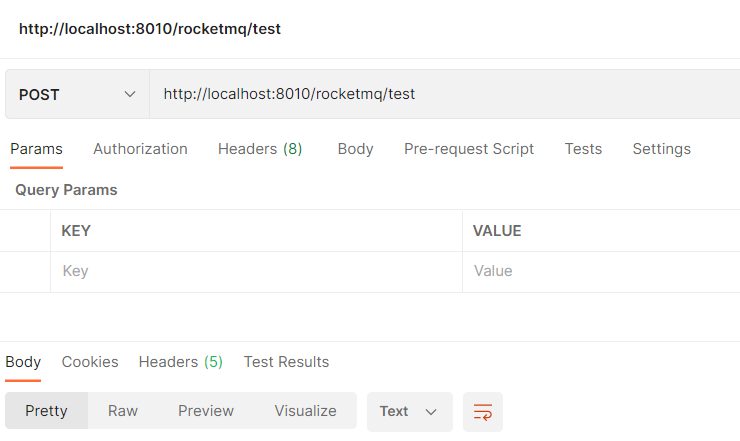Viewport: 740px width, 441px height.
Task: Open the Settings tab
Action: tap(662, 149)
